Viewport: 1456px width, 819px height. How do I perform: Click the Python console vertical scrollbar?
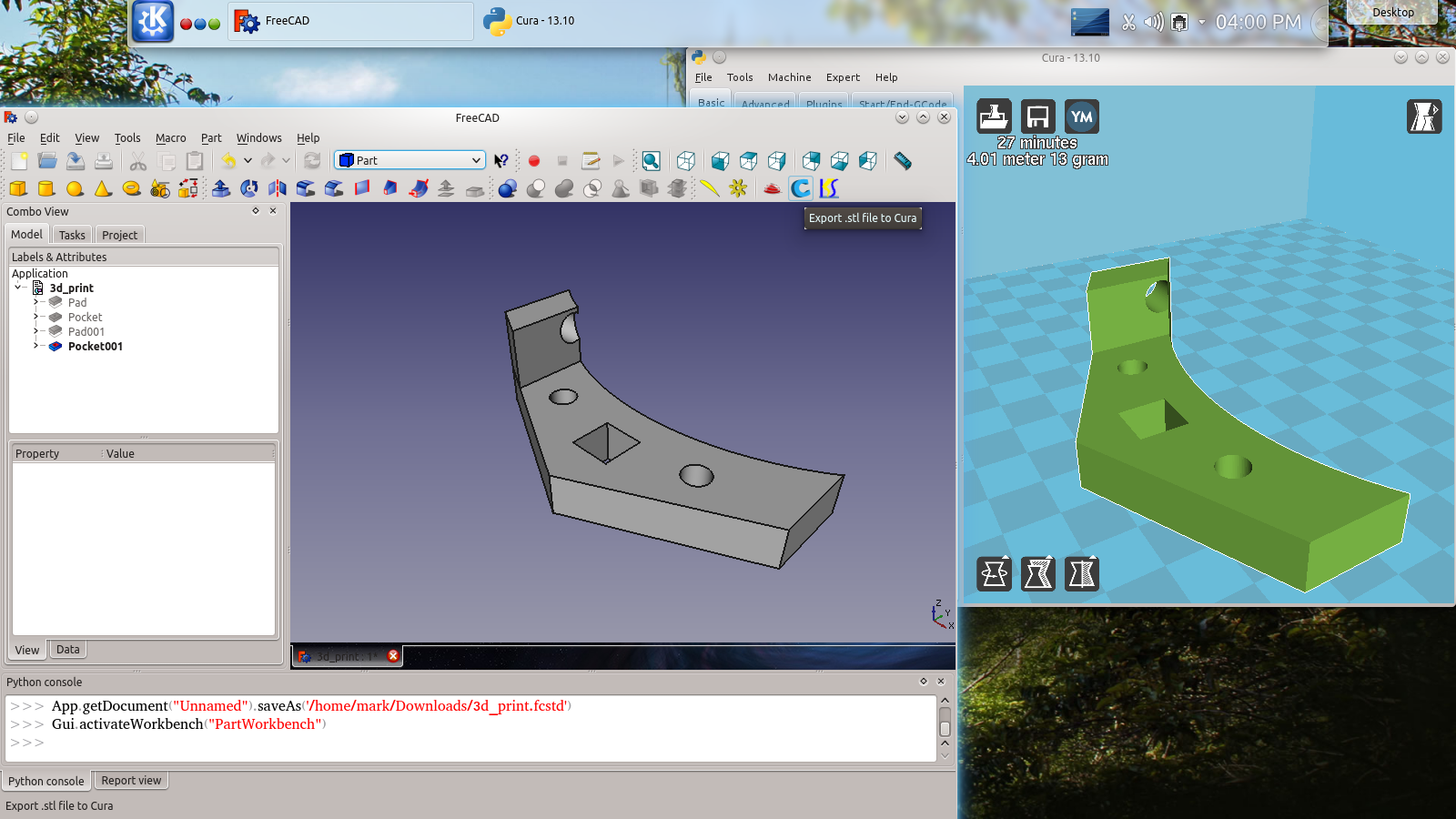[x=945, y=728]
